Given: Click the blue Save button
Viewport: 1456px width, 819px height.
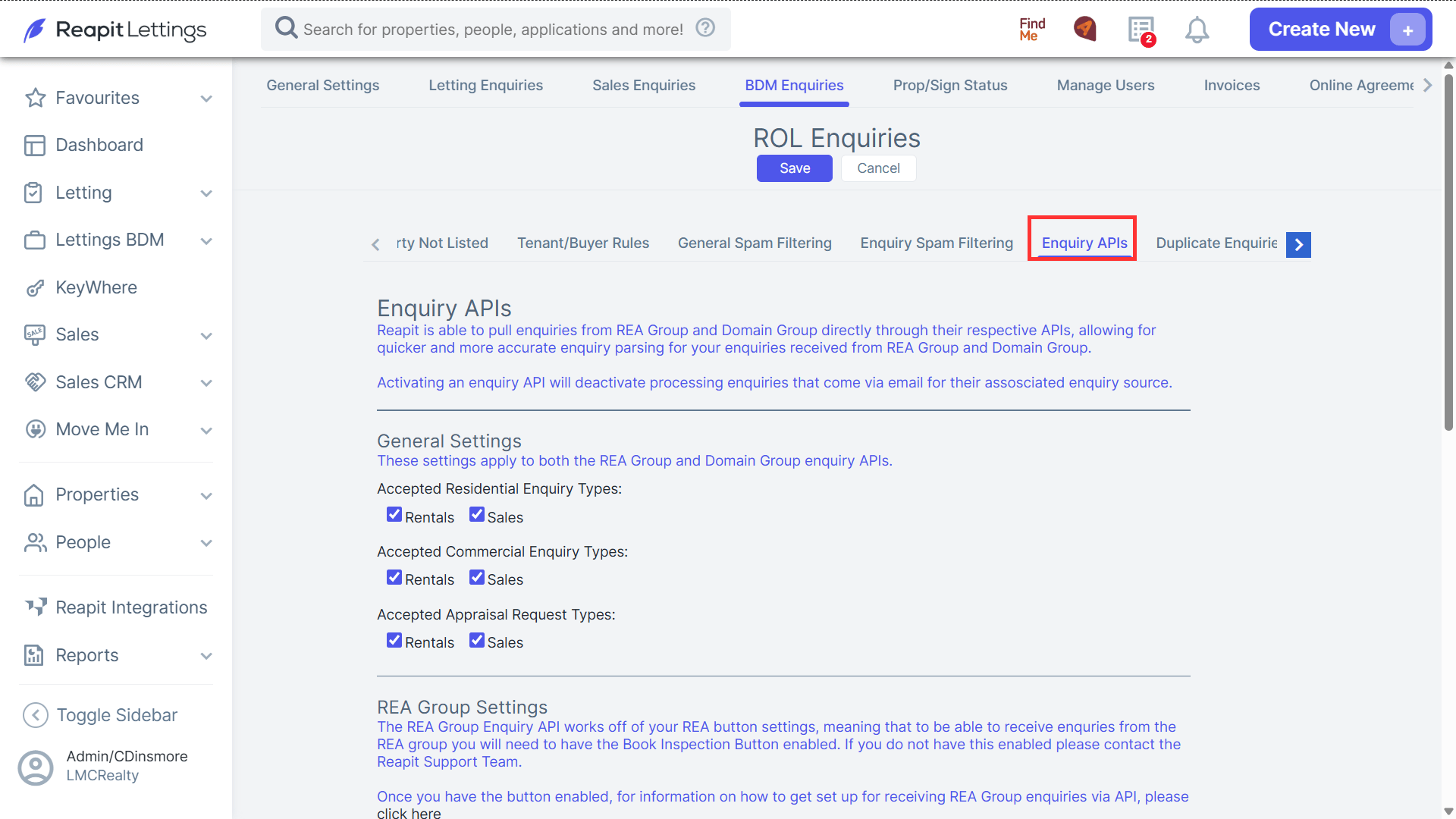Looking at the screenshot, I should coord(795,168).
